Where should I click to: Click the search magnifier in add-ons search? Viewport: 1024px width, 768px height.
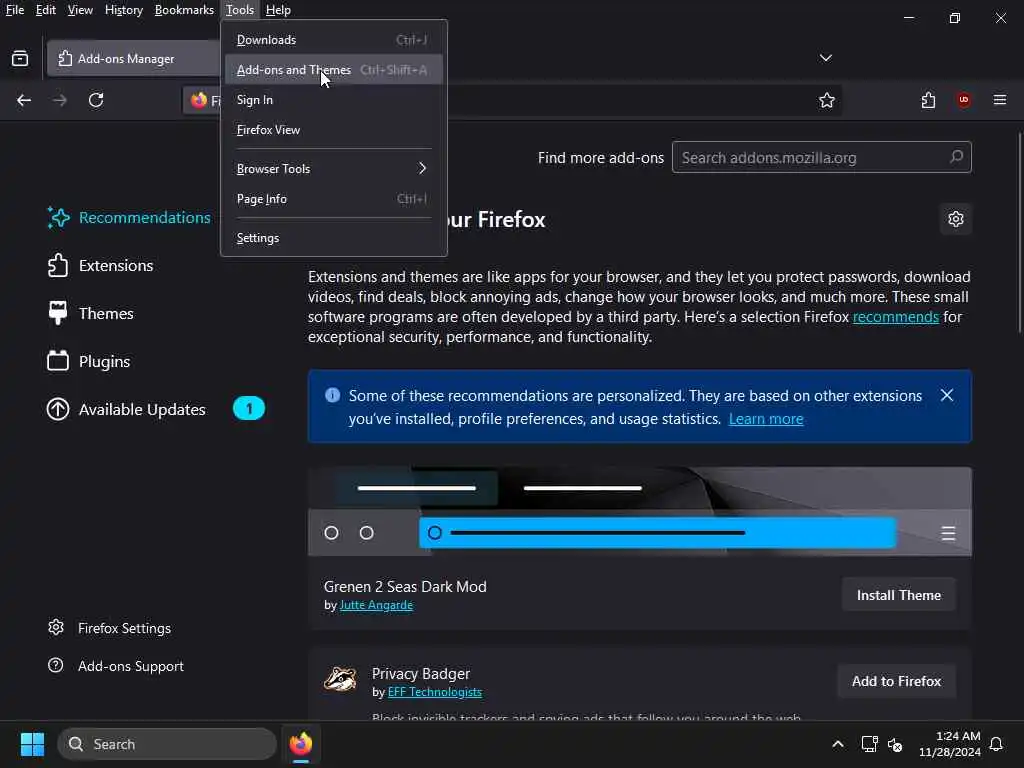(956, 157)
